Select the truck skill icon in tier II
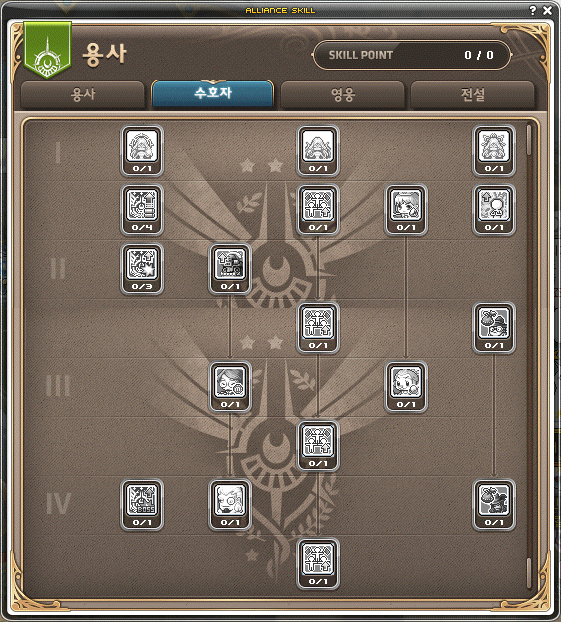Viewport: 561px width, 622px height. point(230,269)
